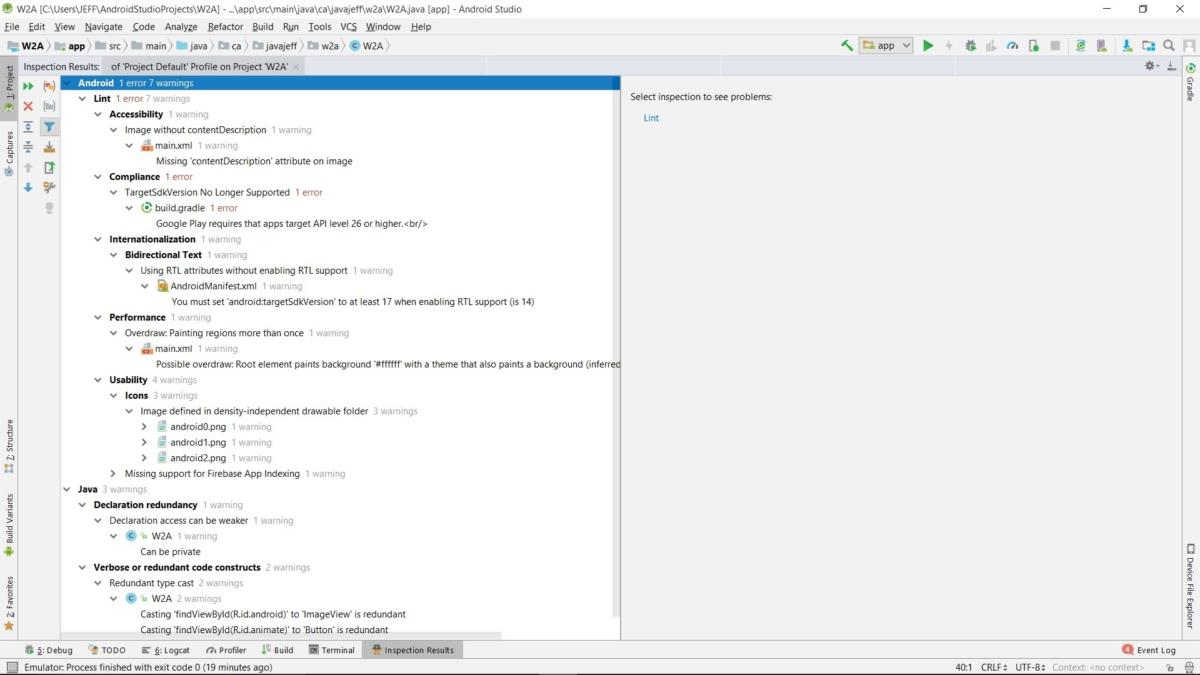Run the app with green play button
The width and height of the screenshot is (1200, 675).
click(x=928, y=45)
